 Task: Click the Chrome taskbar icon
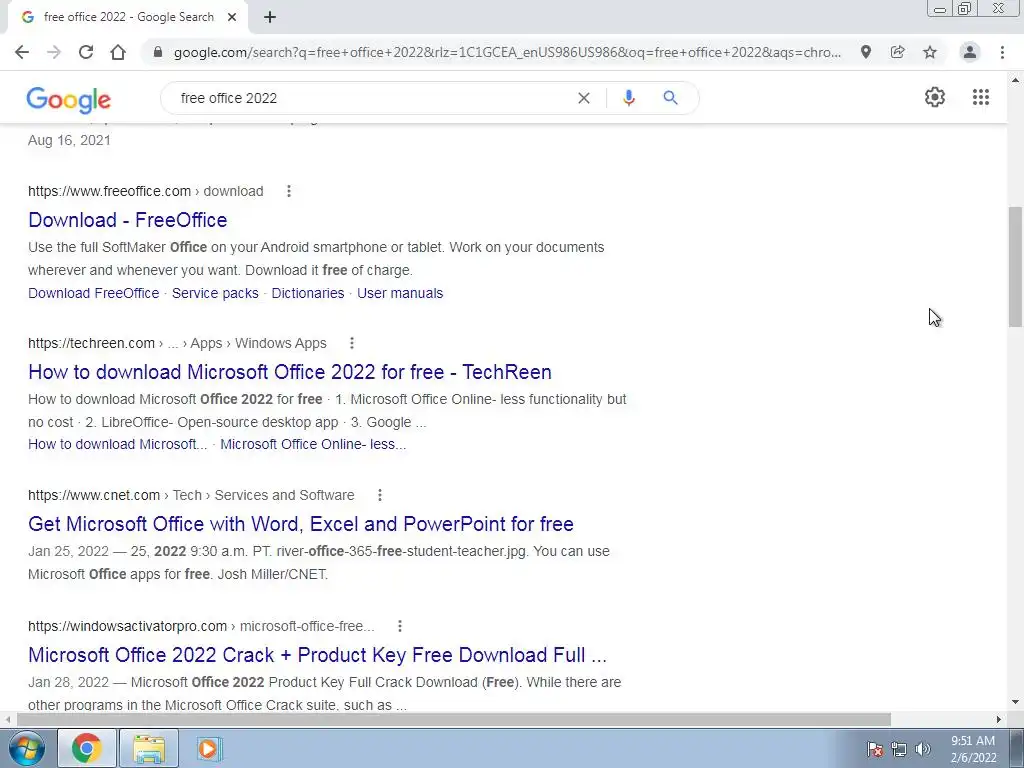86,748
